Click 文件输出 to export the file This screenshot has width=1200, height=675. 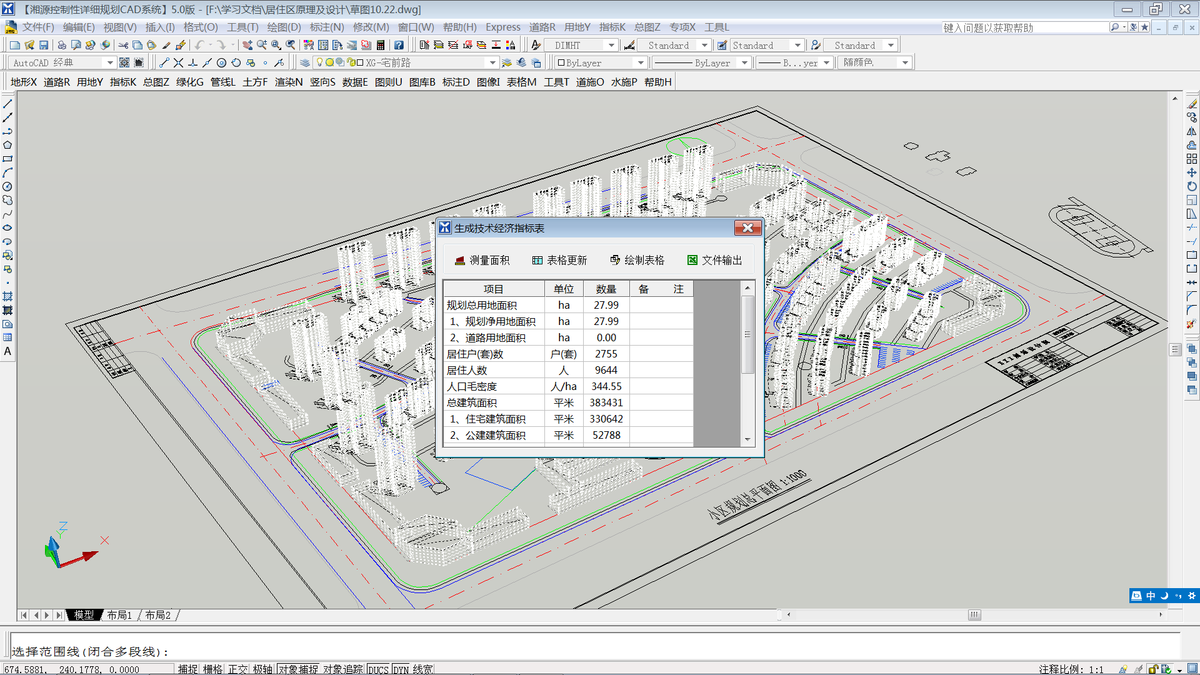pyautogui.click(x=715, y=260)
